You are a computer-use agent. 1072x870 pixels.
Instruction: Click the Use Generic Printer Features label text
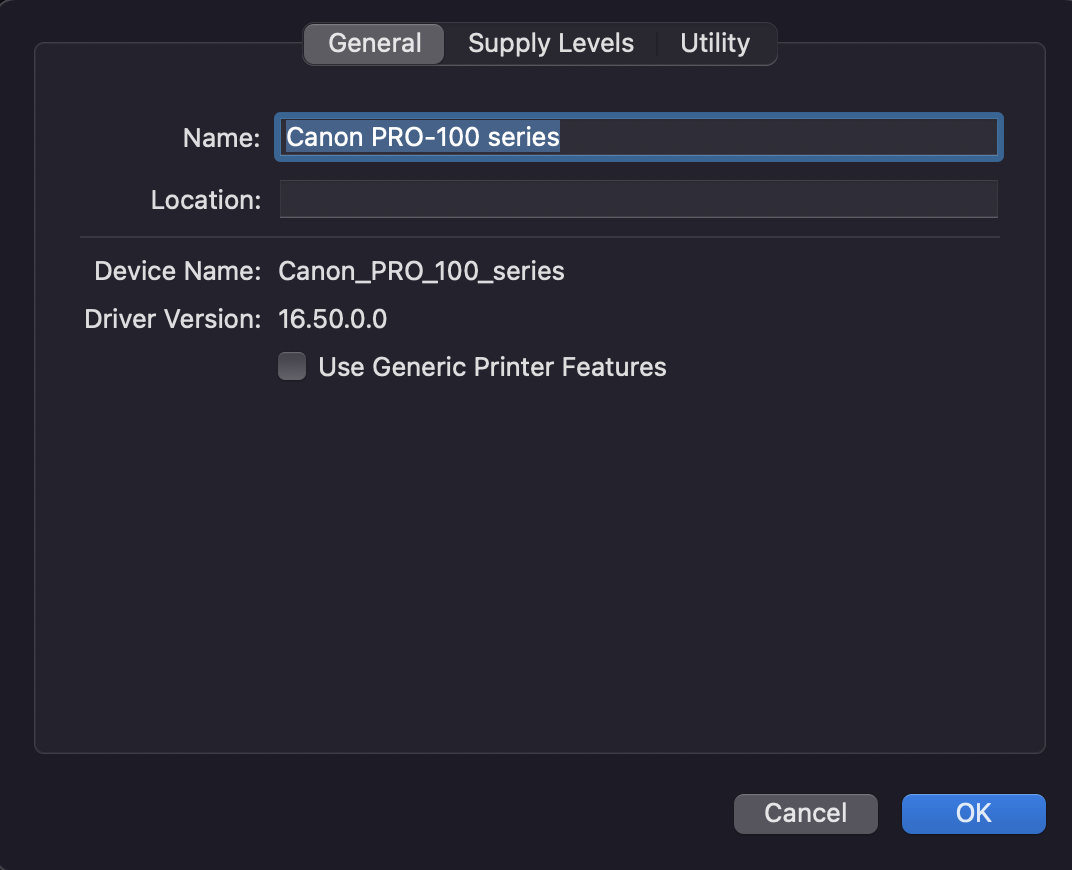pos(491,366)
